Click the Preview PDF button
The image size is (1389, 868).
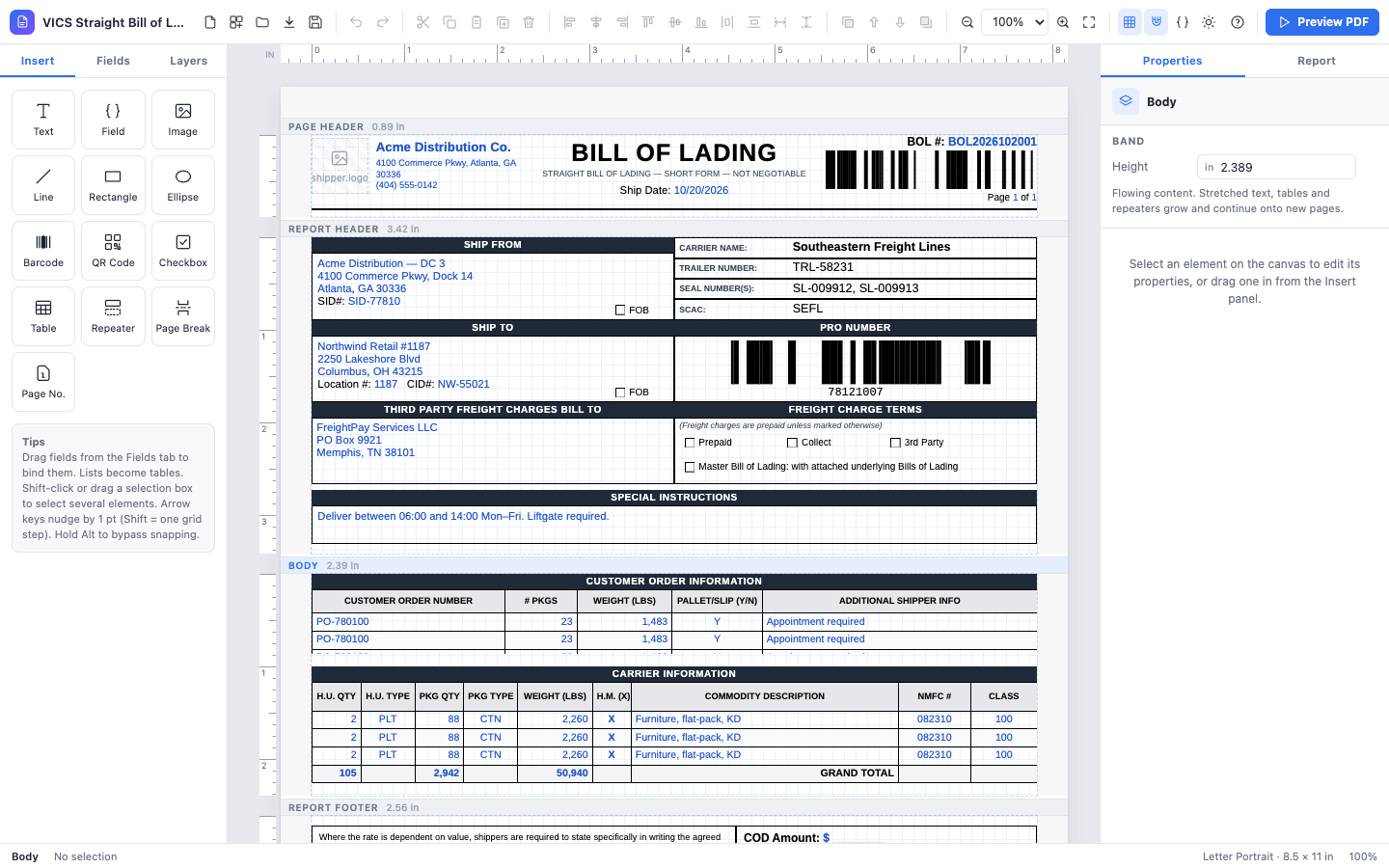coord(1322,22)
